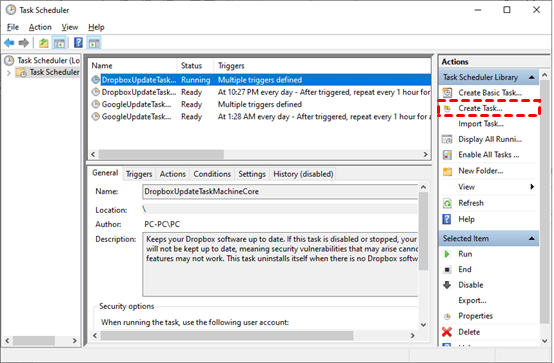Click the details pane scroll-down arrow
This screenshot has width=554, height=363.
(423, 325)
